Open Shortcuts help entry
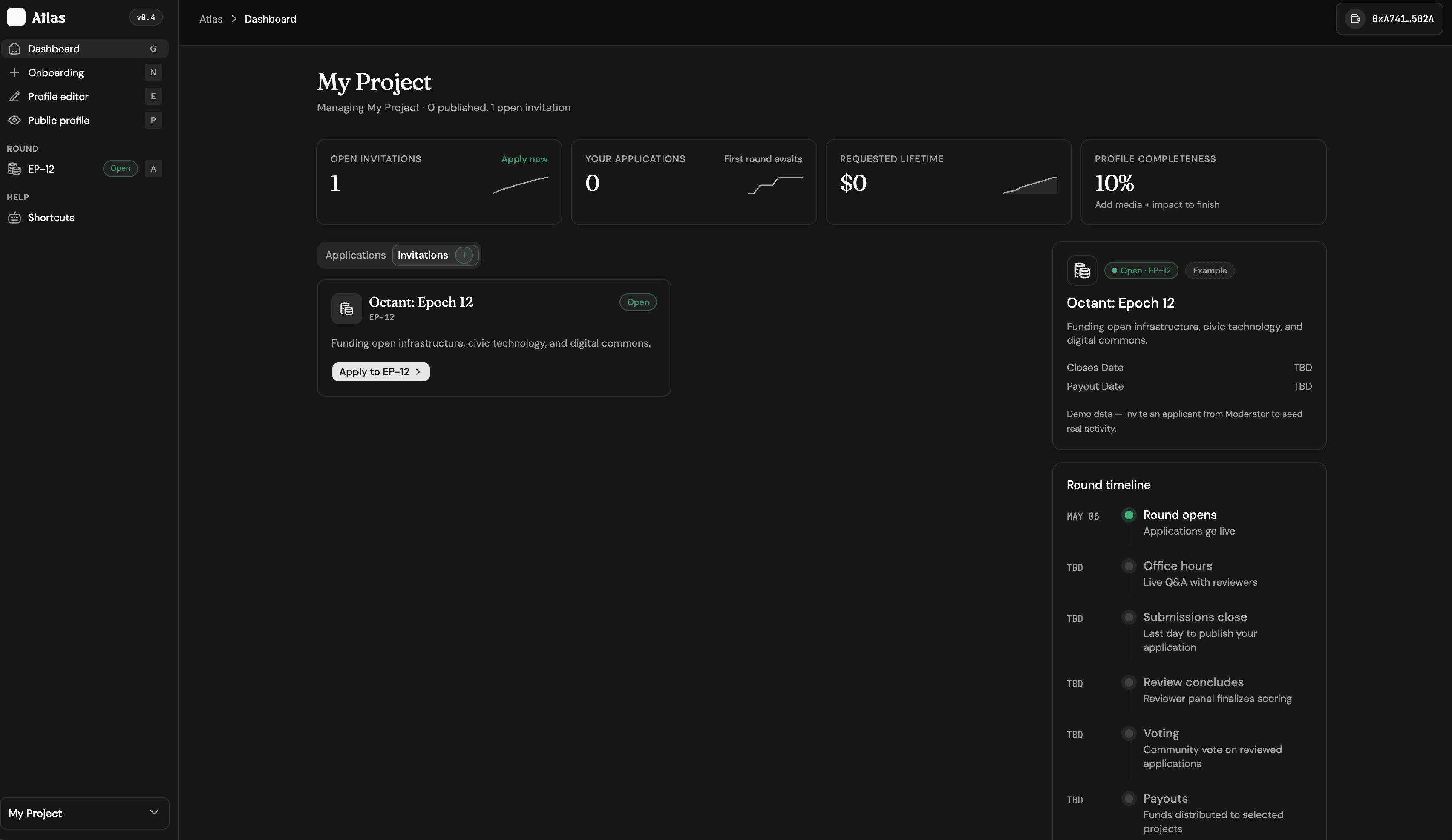 85,218
